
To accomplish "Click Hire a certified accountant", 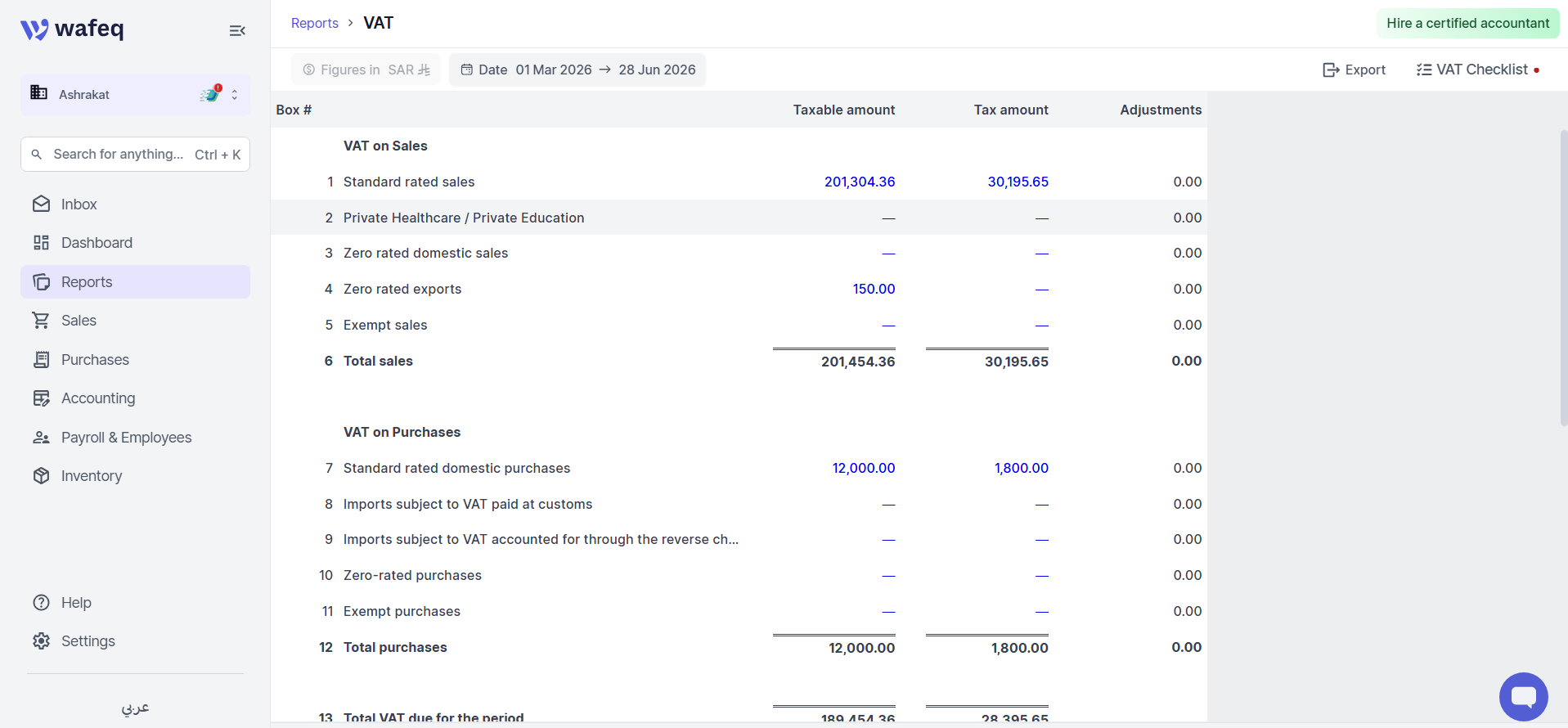I will (1467, 23).
